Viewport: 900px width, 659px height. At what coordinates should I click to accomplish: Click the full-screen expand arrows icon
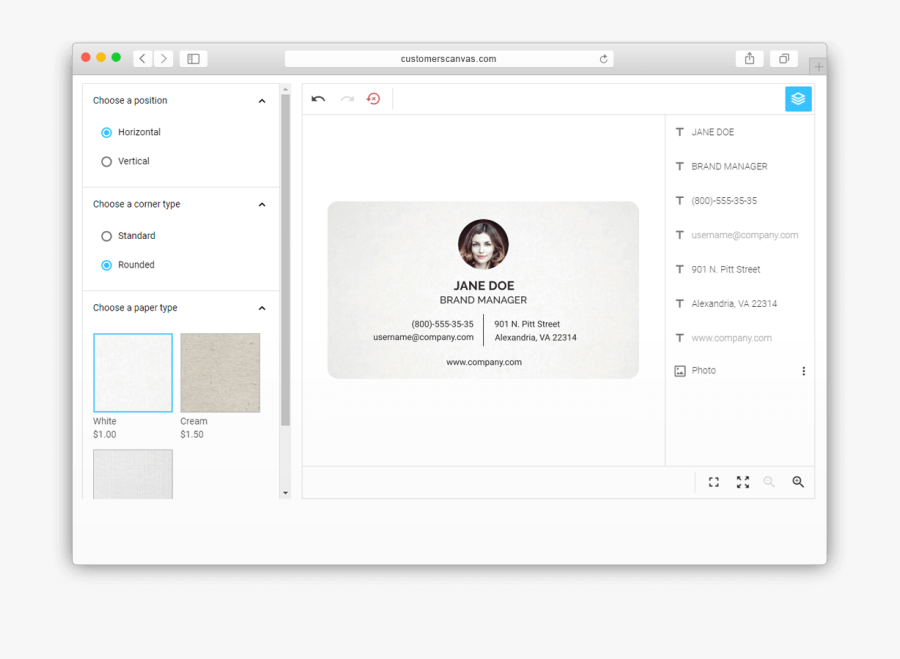coord(743,482)
